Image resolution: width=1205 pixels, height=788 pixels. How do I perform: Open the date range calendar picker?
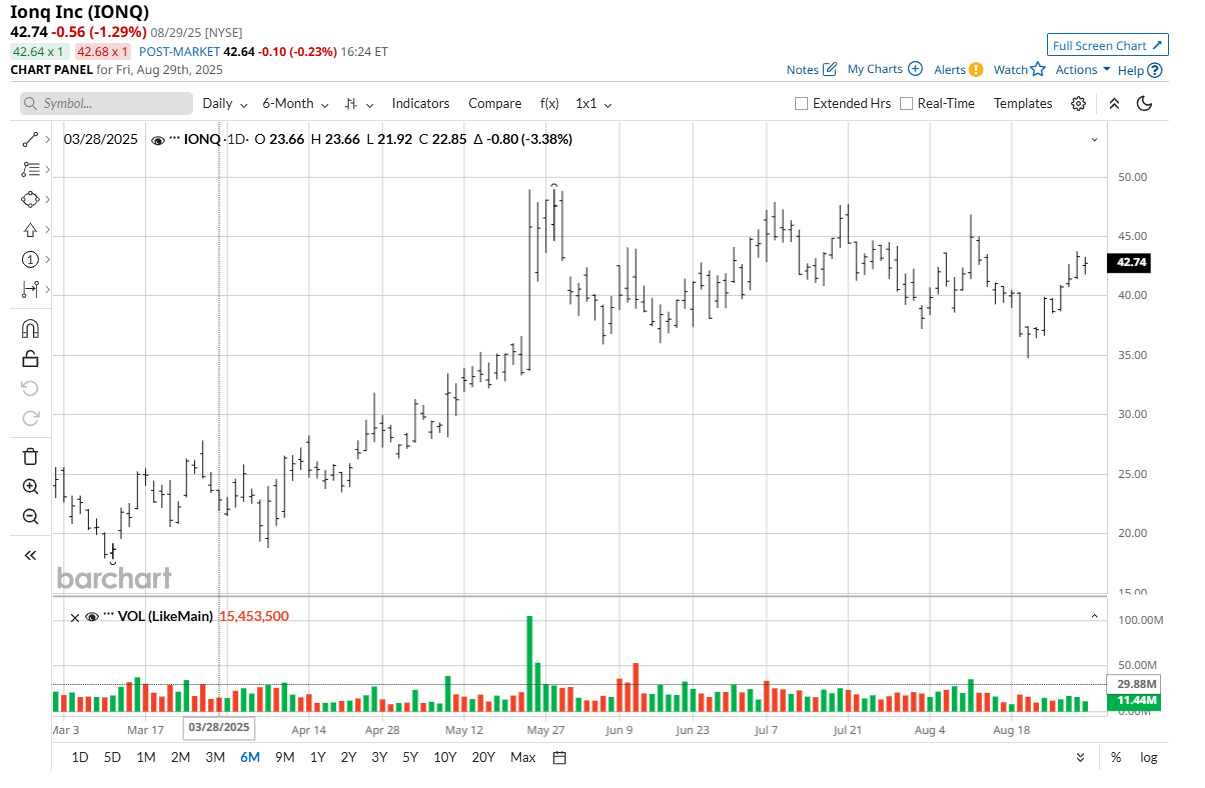pos(560,757)
